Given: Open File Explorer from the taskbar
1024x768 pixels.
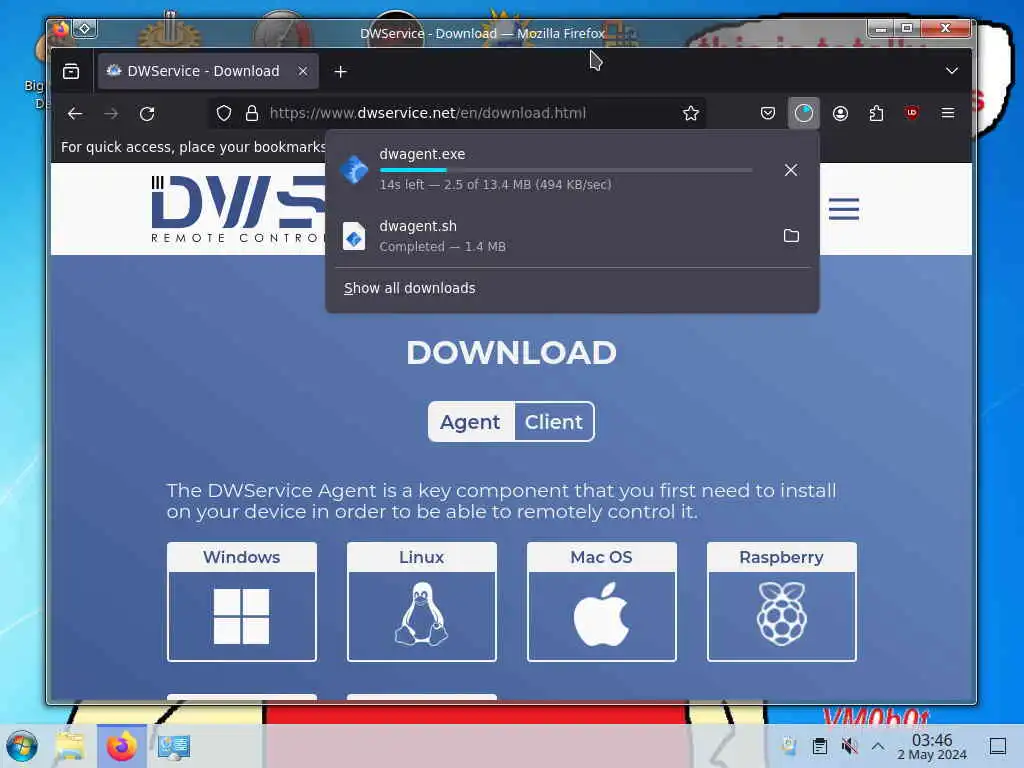Looking at the screenshot, I should pyautogui.click(x=70, y=746).
